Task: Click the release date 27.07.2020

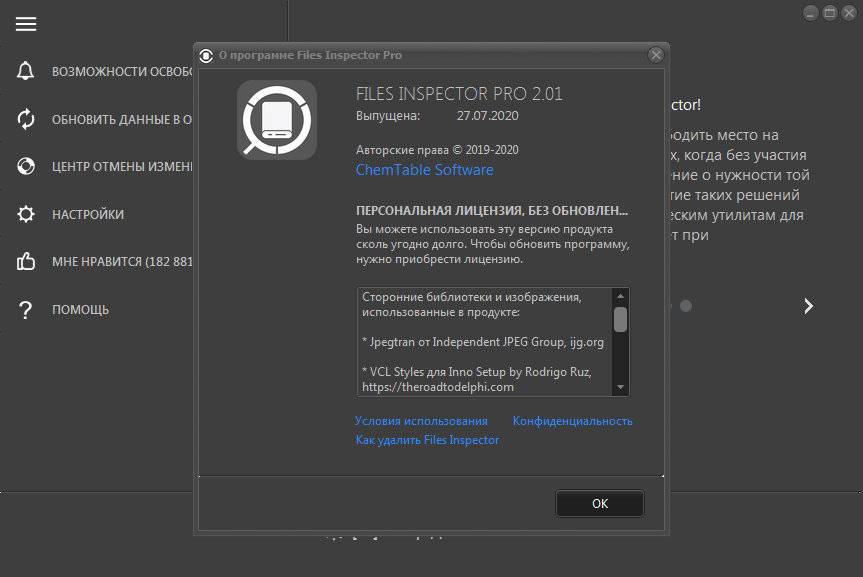Action: (488, 116)
